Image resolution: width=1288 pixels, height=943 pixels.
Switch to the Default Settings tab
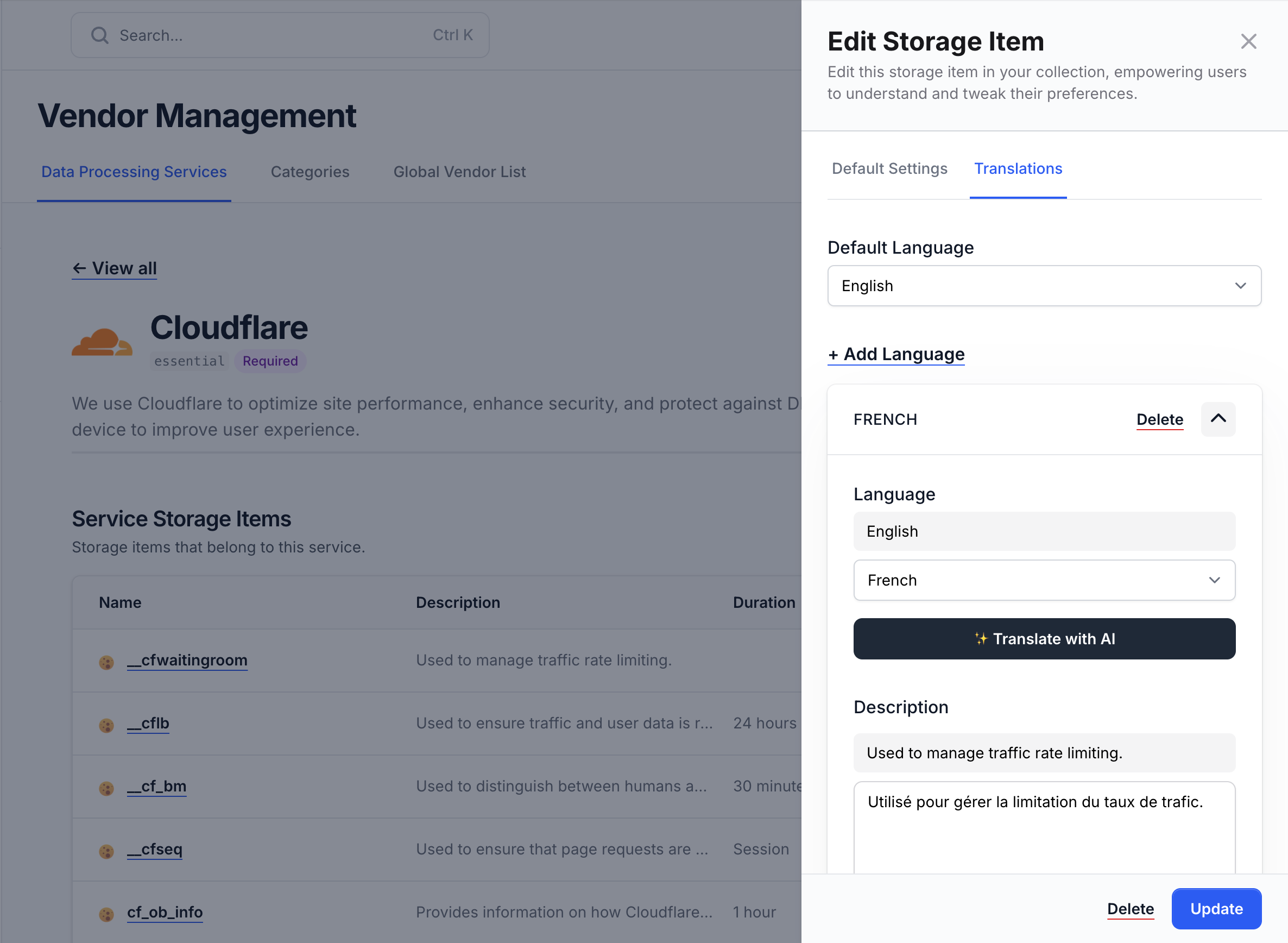[x=889, y=168]
